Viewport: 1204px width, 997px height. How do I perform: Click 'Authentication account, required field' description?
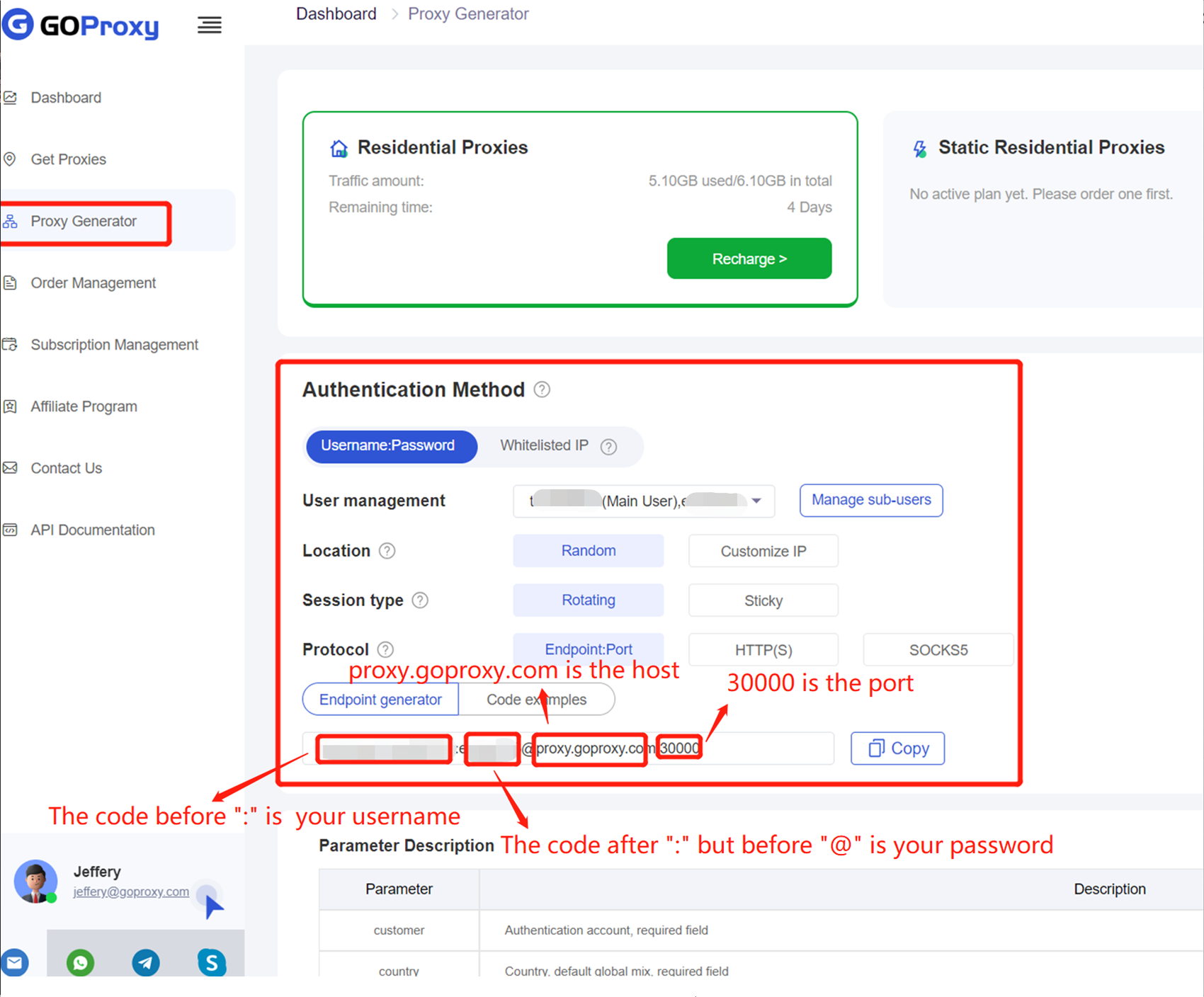[606, 930]
